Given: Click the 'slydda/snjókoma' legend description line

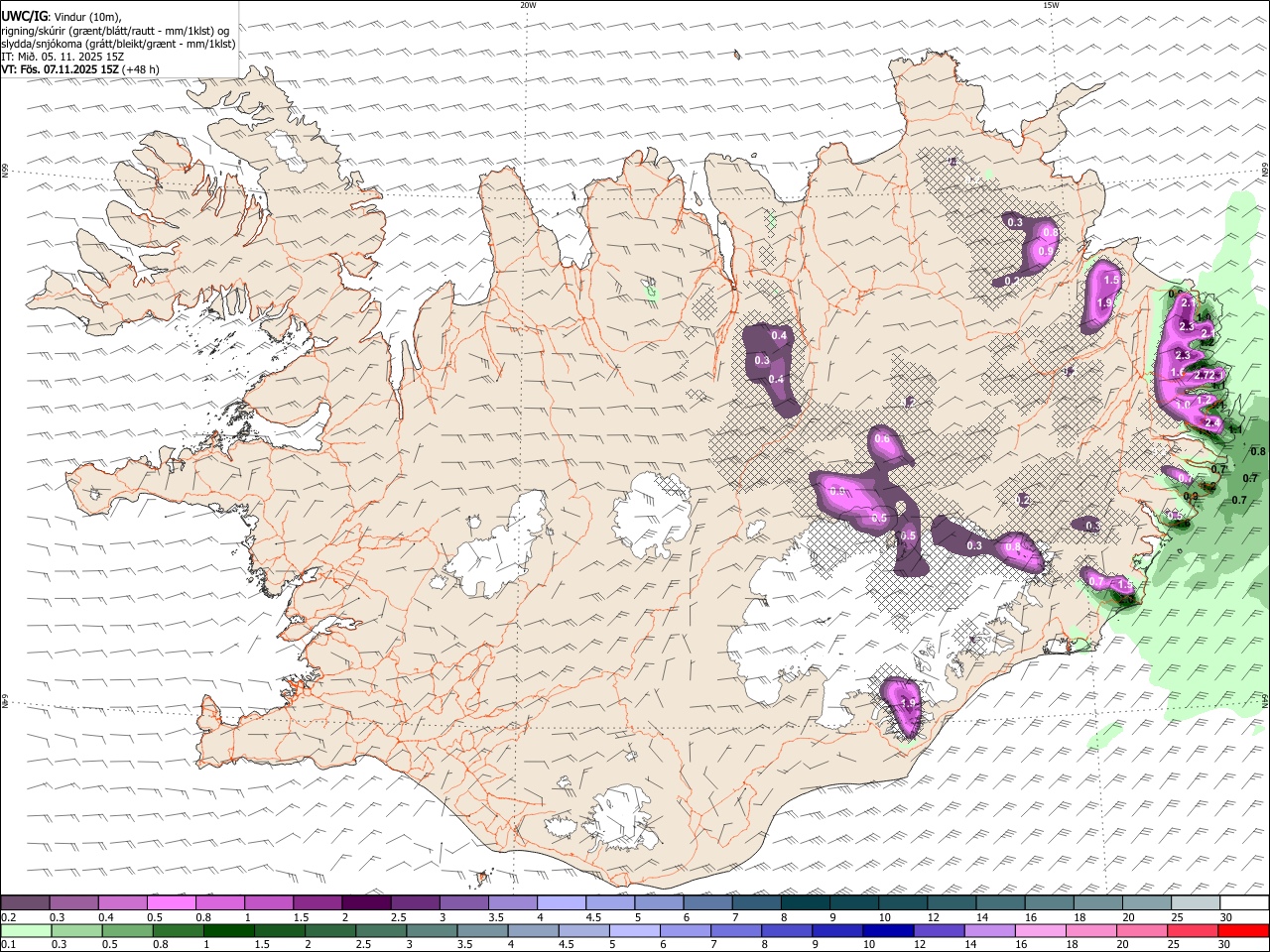Looking at the screenshot, I should (x=118, y=44).
